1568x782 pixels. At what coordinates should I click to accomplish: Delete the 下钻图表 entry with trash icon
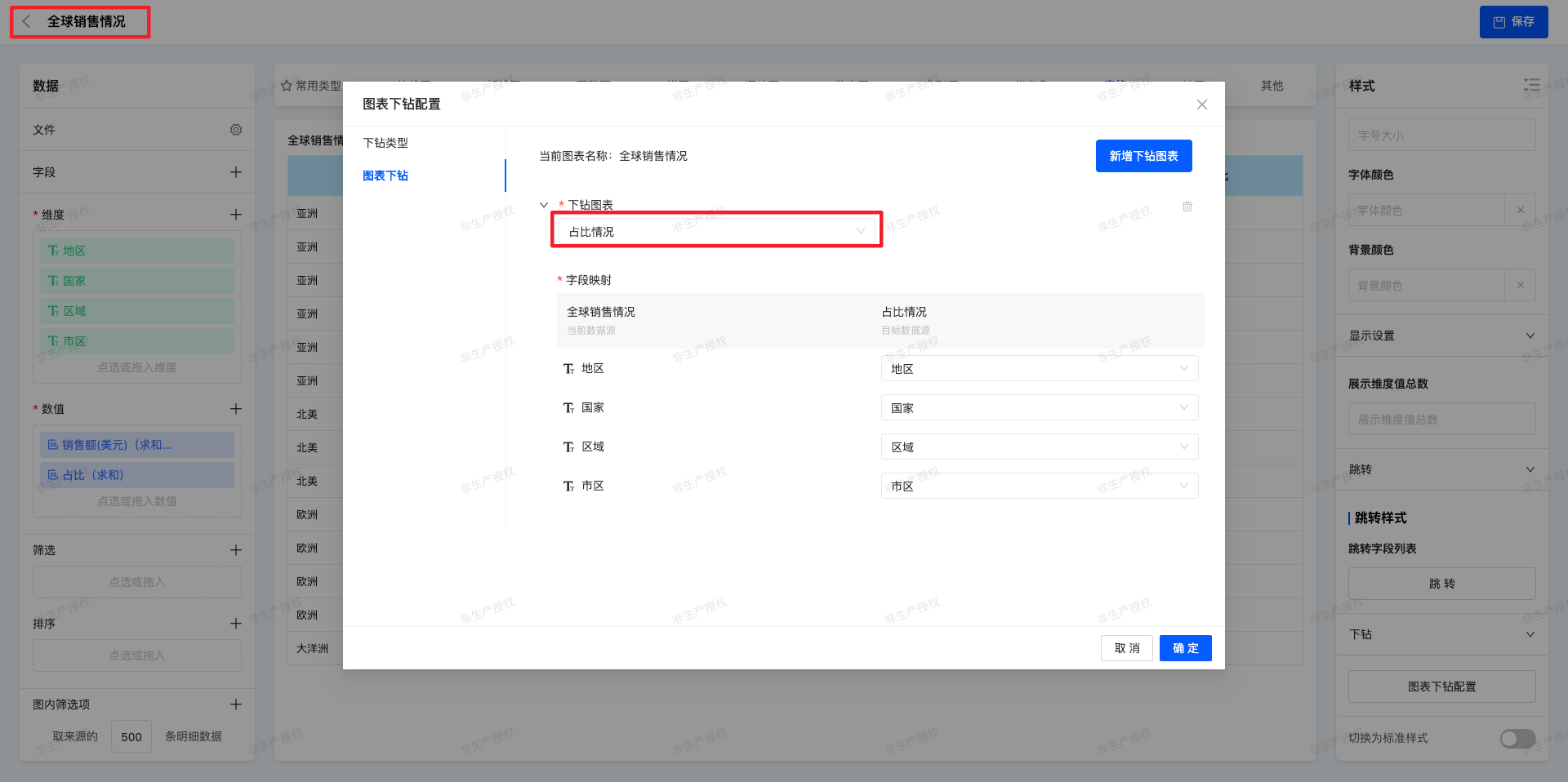[1187, 207]
